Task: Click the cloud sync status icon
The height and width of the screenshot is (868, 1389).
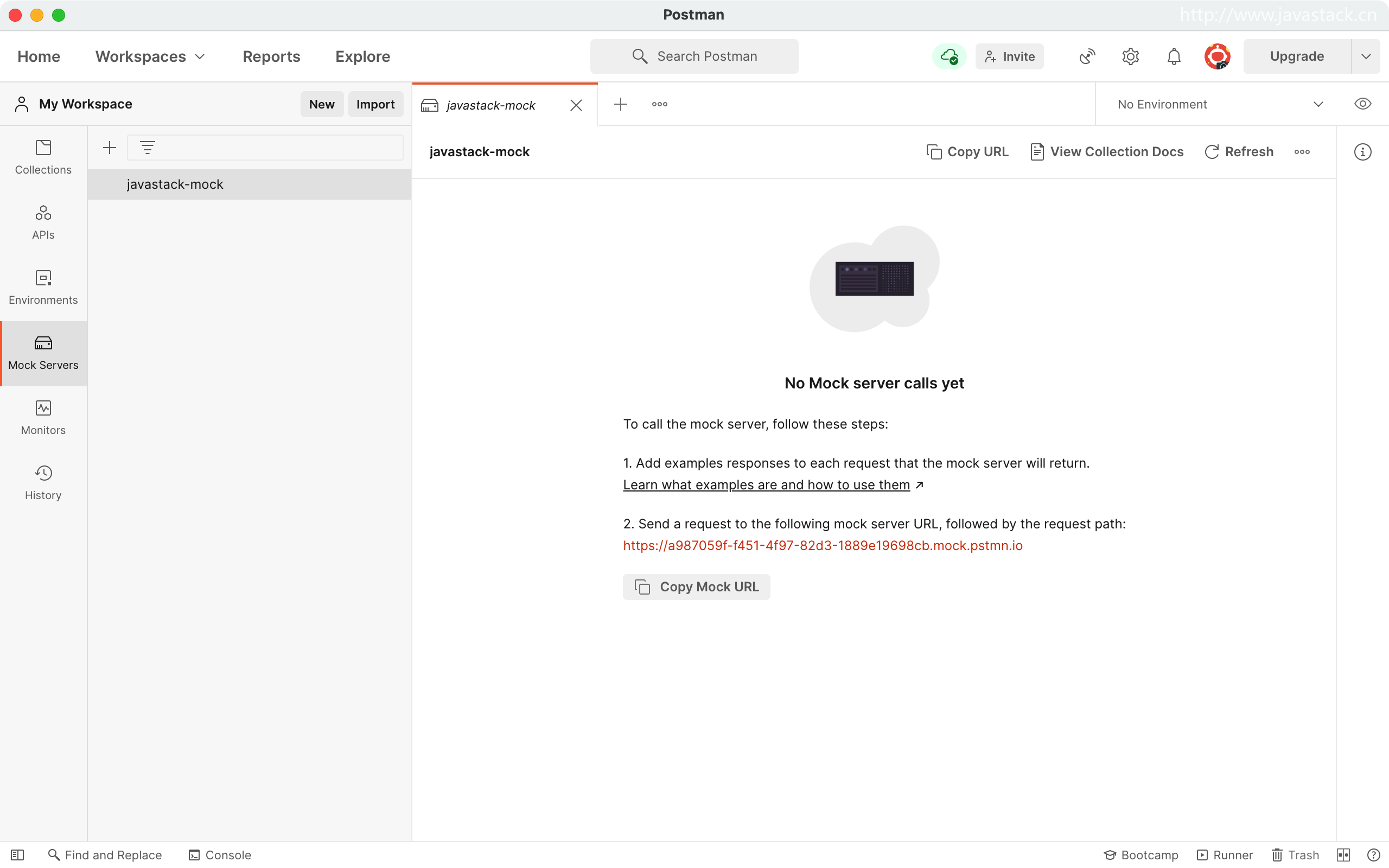Action: coord(949,56)
